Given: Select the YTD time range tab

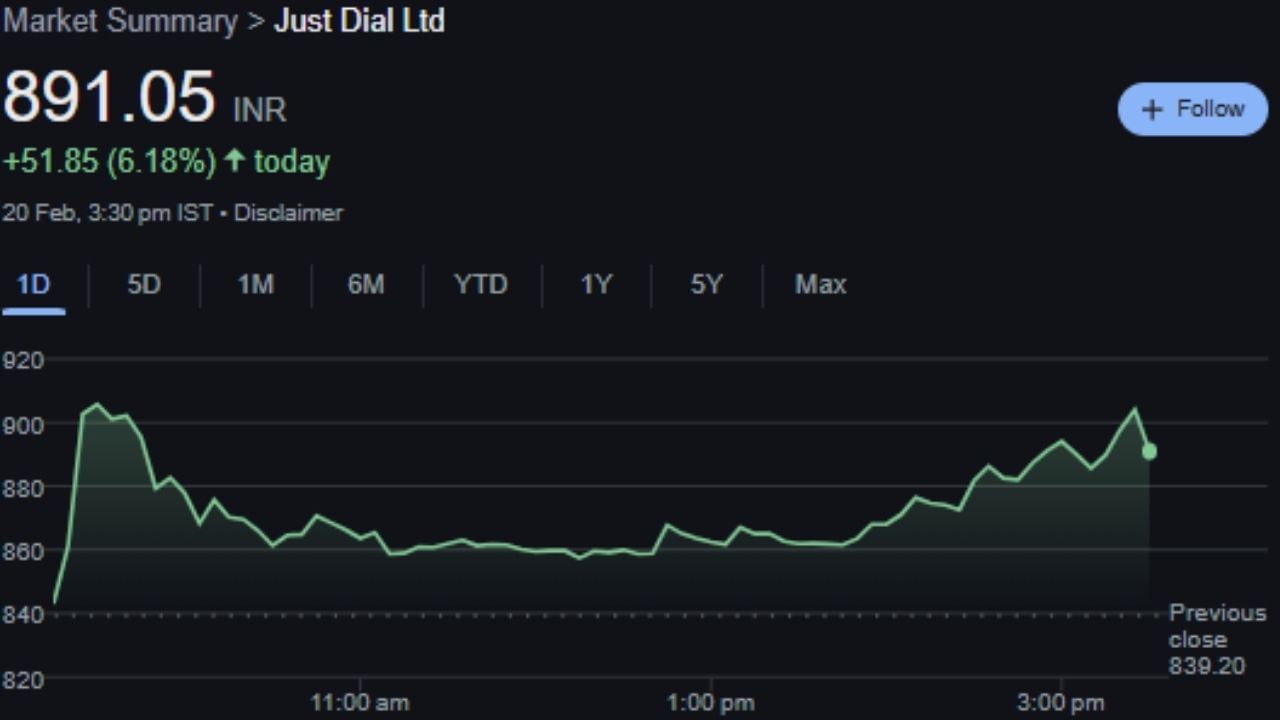Looking at the screenshot, I should pos(481,285).
